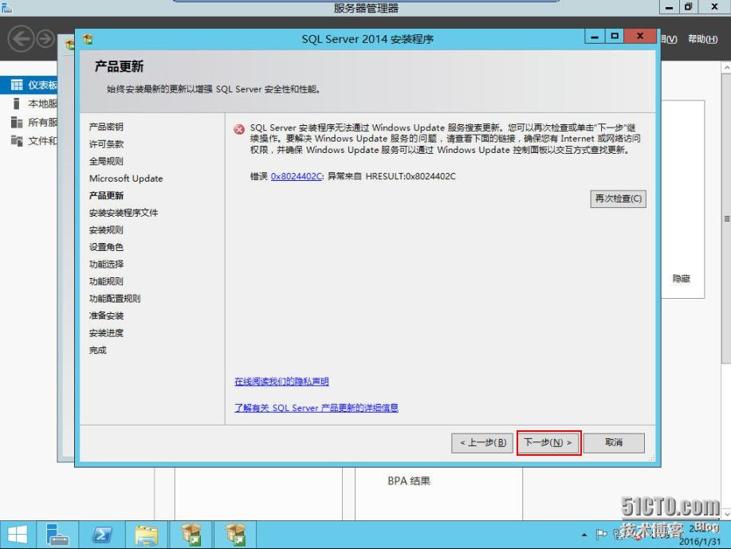Launch PowerShell from the taskbar
This screenshot has width=731, height=549.
pyautogui.click(x=103, y=533)
